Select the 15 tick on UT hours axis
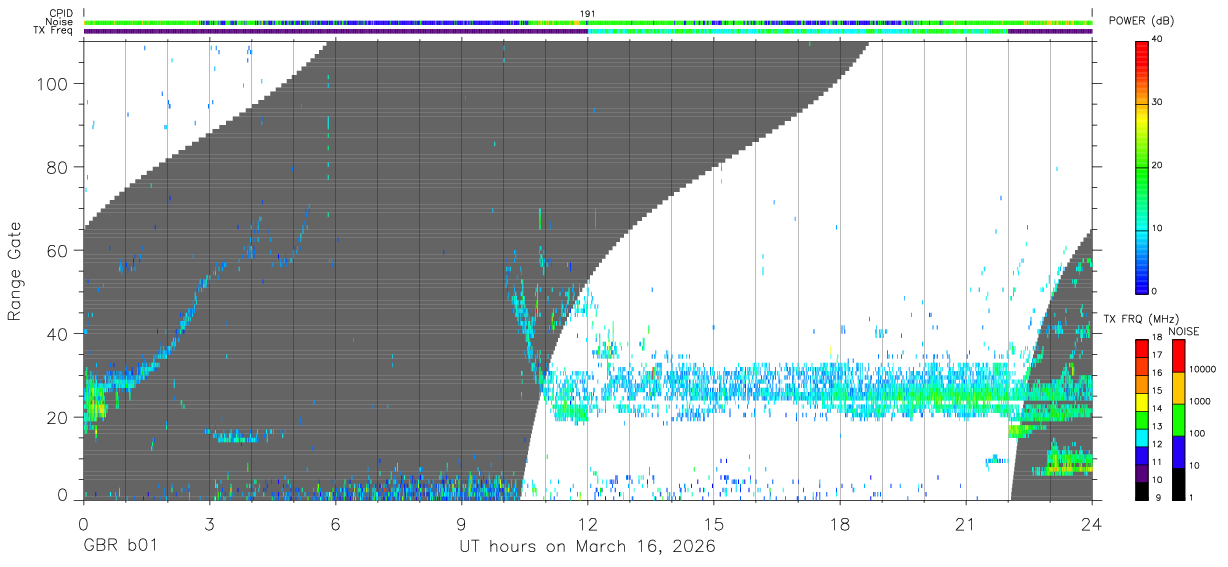This screenshot has height=567, width=1228. [714, 523]
